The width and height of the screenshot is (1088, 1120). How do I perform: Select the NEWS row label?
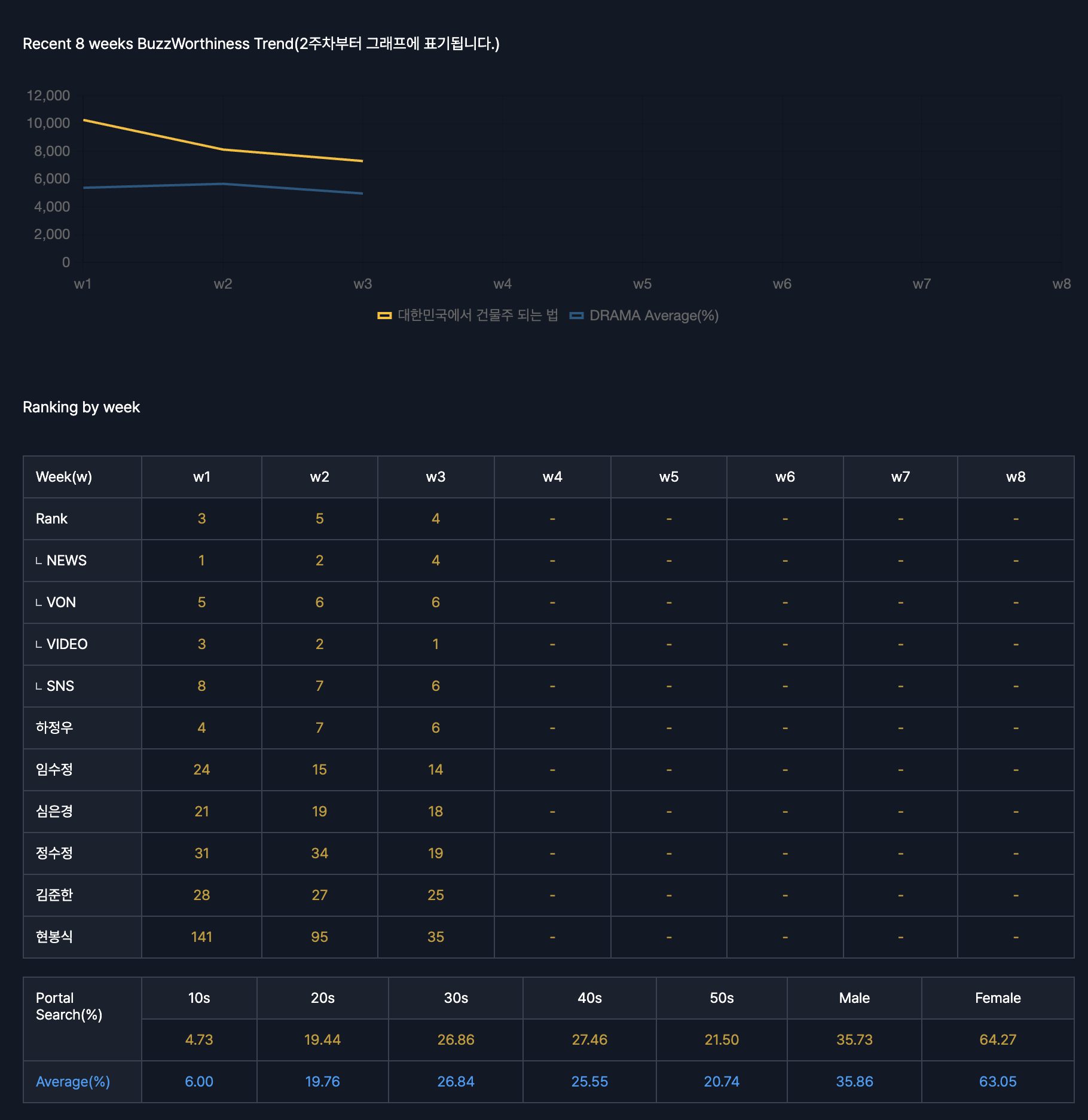(66, 561)
